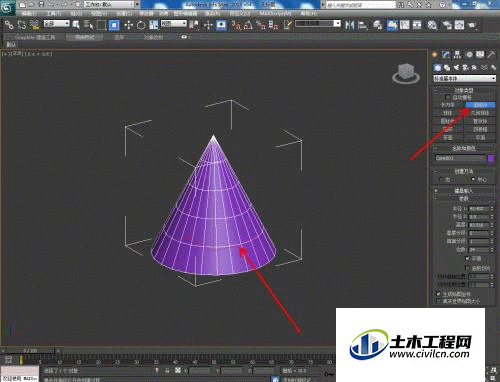Viewport: 500px width, 382px height.
Task: Open the Curve Editor icon
Action: 405,25
